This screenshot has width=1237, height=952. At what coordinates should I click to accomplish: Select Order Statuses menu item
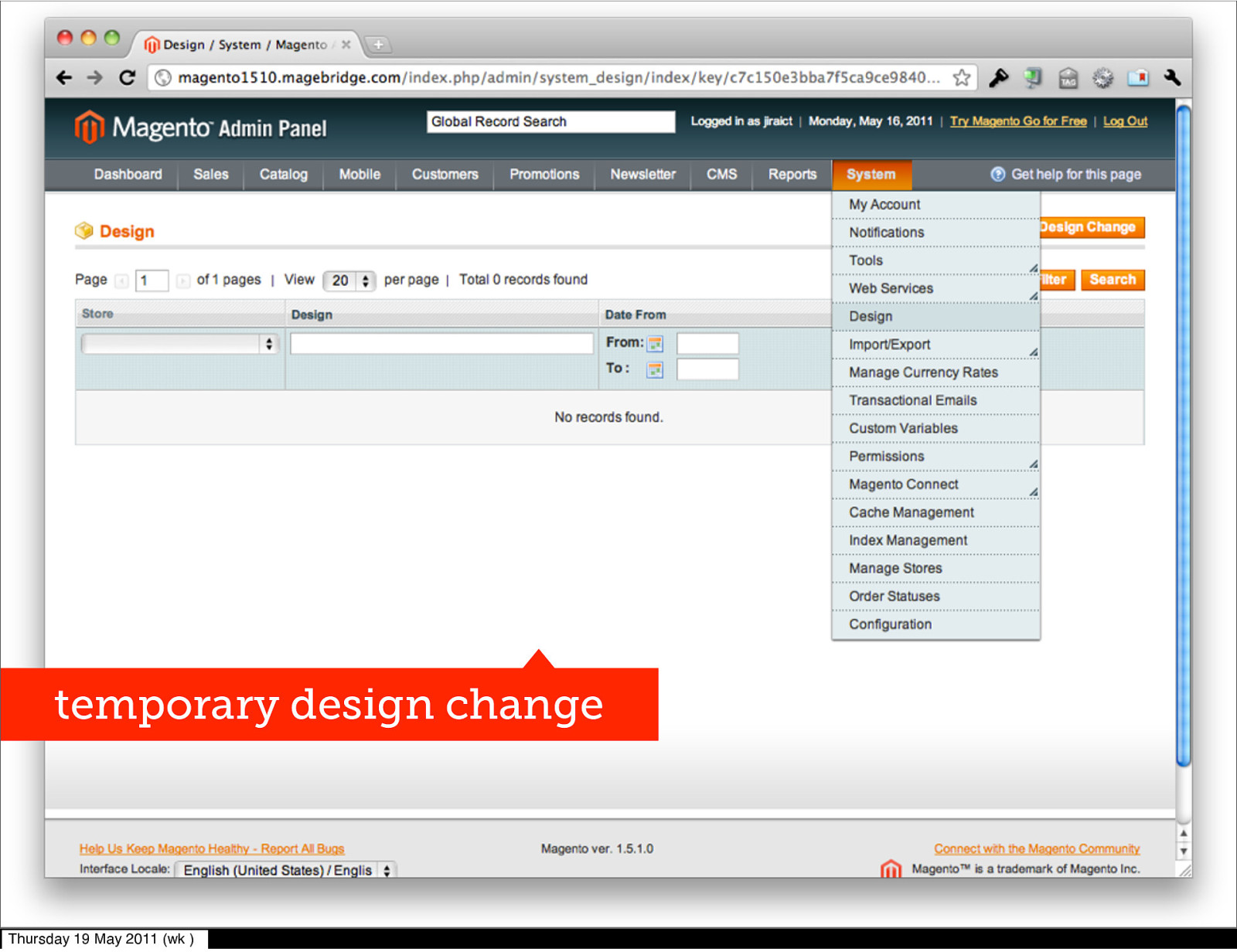coord(935,597)
